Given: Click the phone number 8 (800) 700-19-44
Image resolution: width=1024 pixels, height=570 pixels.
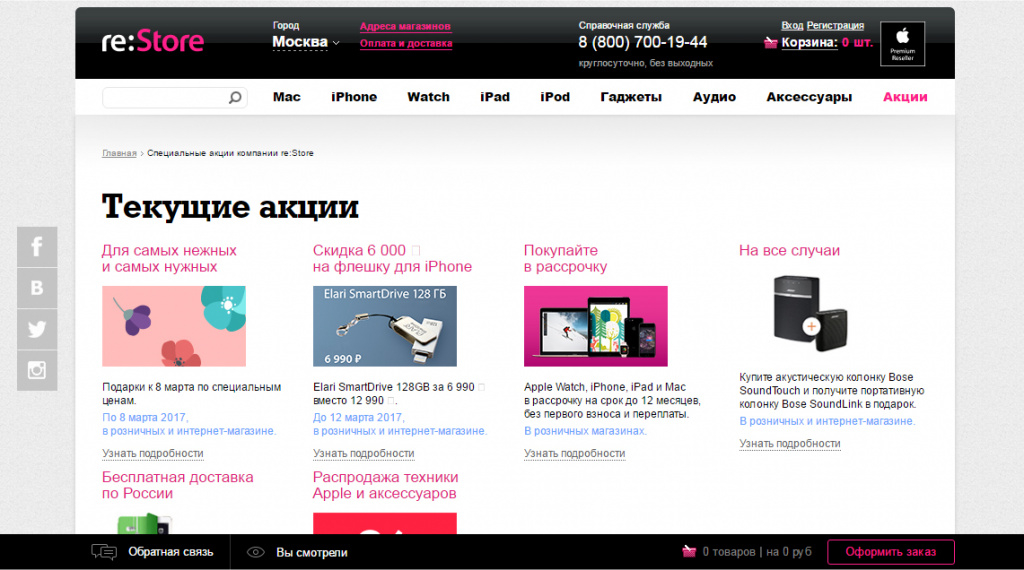Looking at the screenshot, I should tap(643, 42).
